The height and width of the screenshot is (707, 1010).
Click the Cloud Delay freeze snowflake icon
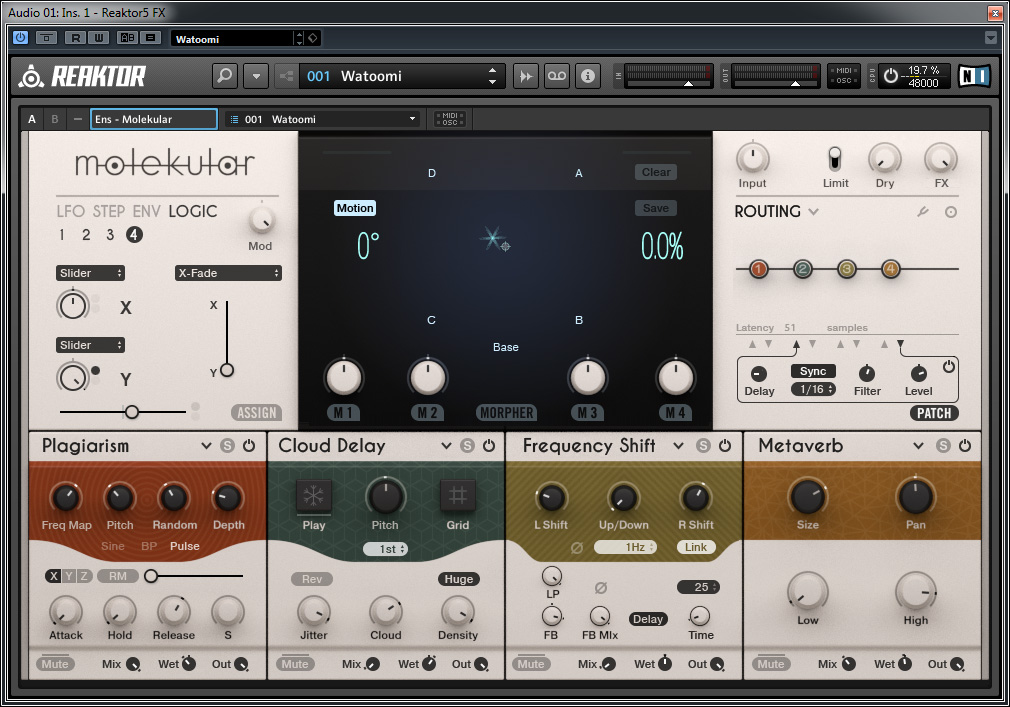[314, 497]
